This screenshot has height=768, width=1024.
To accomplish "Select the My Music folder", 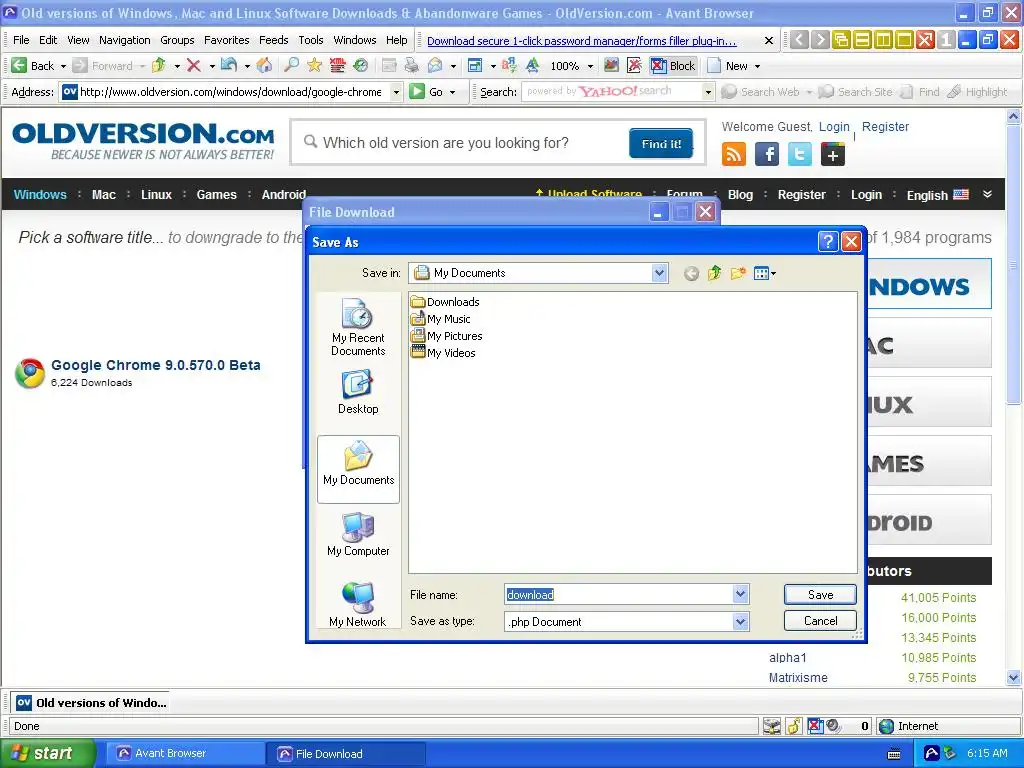I will point(440,319).
